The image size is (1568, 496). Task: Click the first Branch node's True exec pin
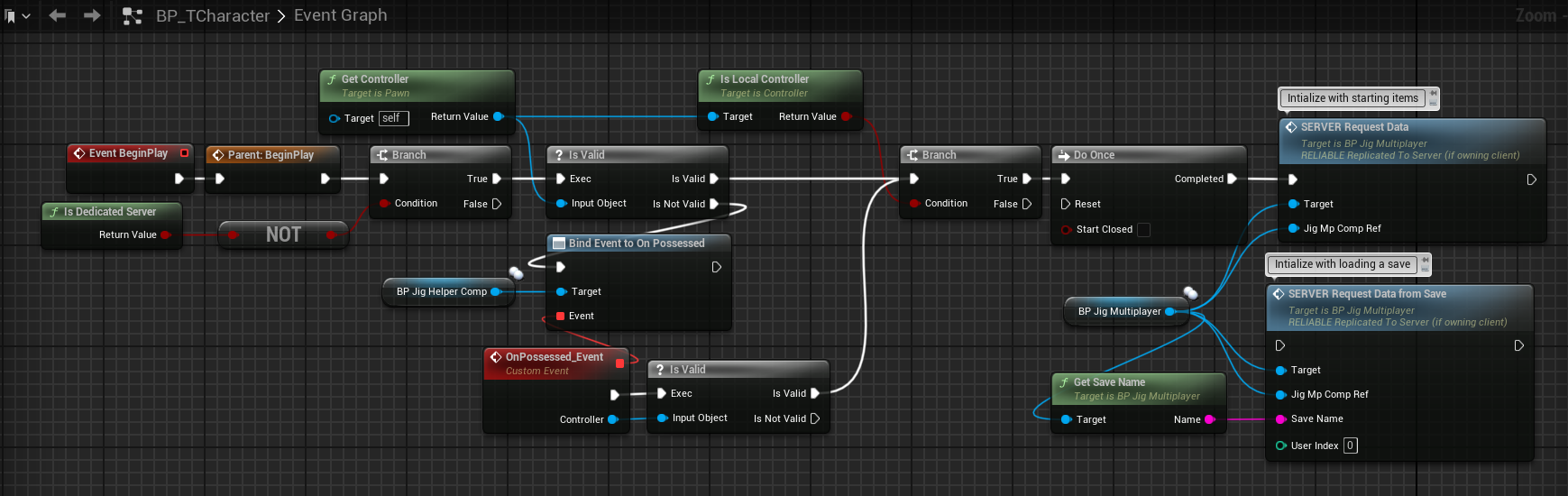496,179
